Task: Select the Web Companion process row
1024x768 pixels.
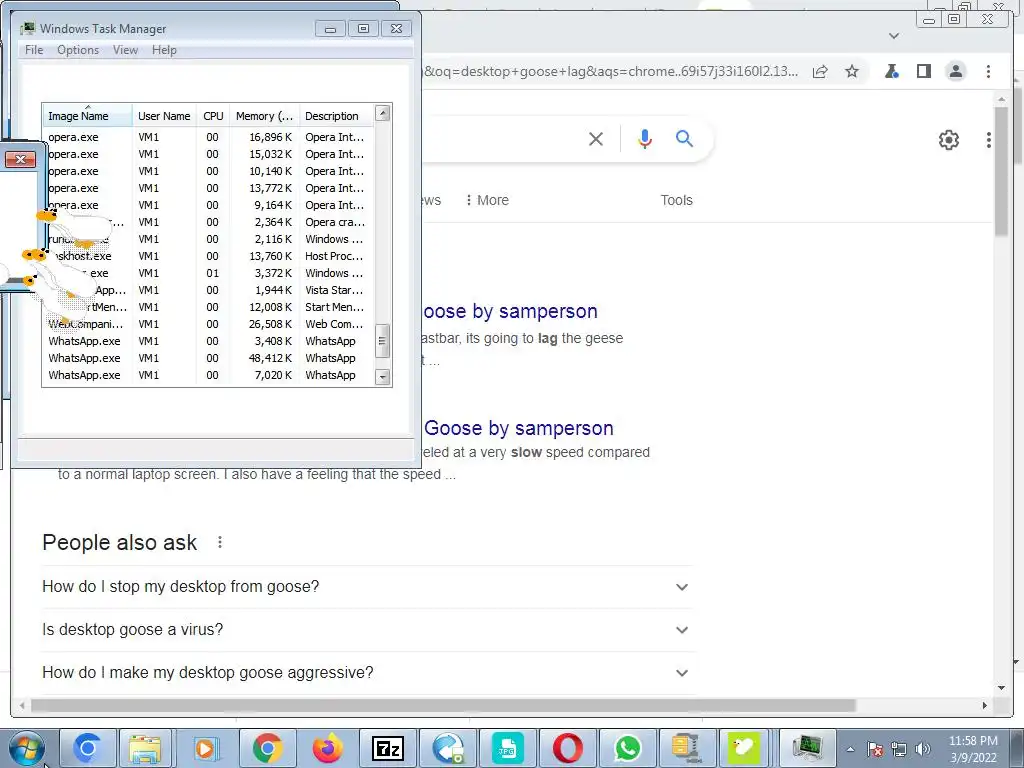Action: (209, 324)
